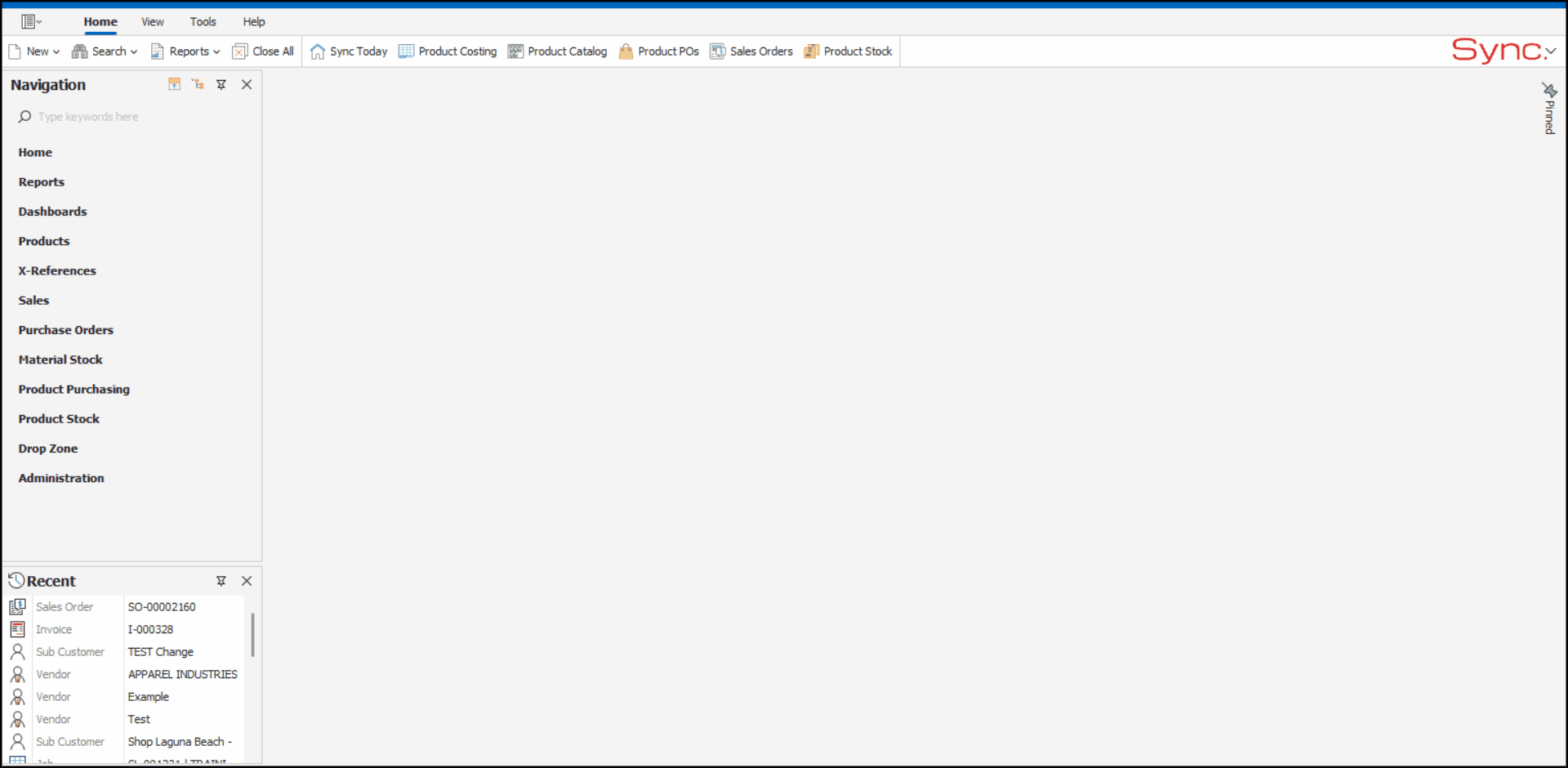Screen dimensions: 1568x768
Task: Click the APPAREL INDUSTRIES vendor icon
Action: 17,675
